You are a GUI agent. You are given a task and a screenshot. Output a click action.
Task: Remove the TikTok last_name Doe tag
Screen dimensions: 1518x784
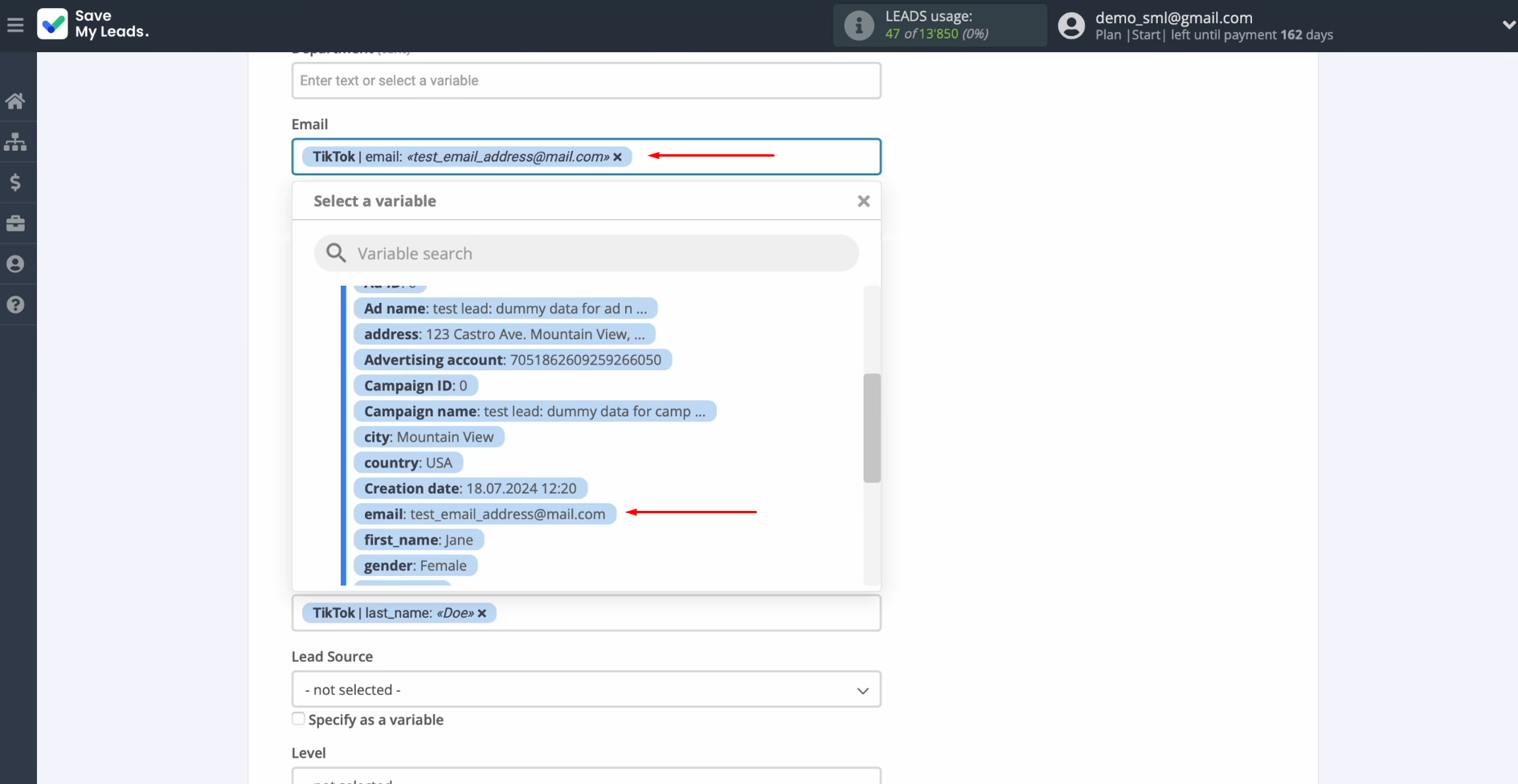point(482,614)
